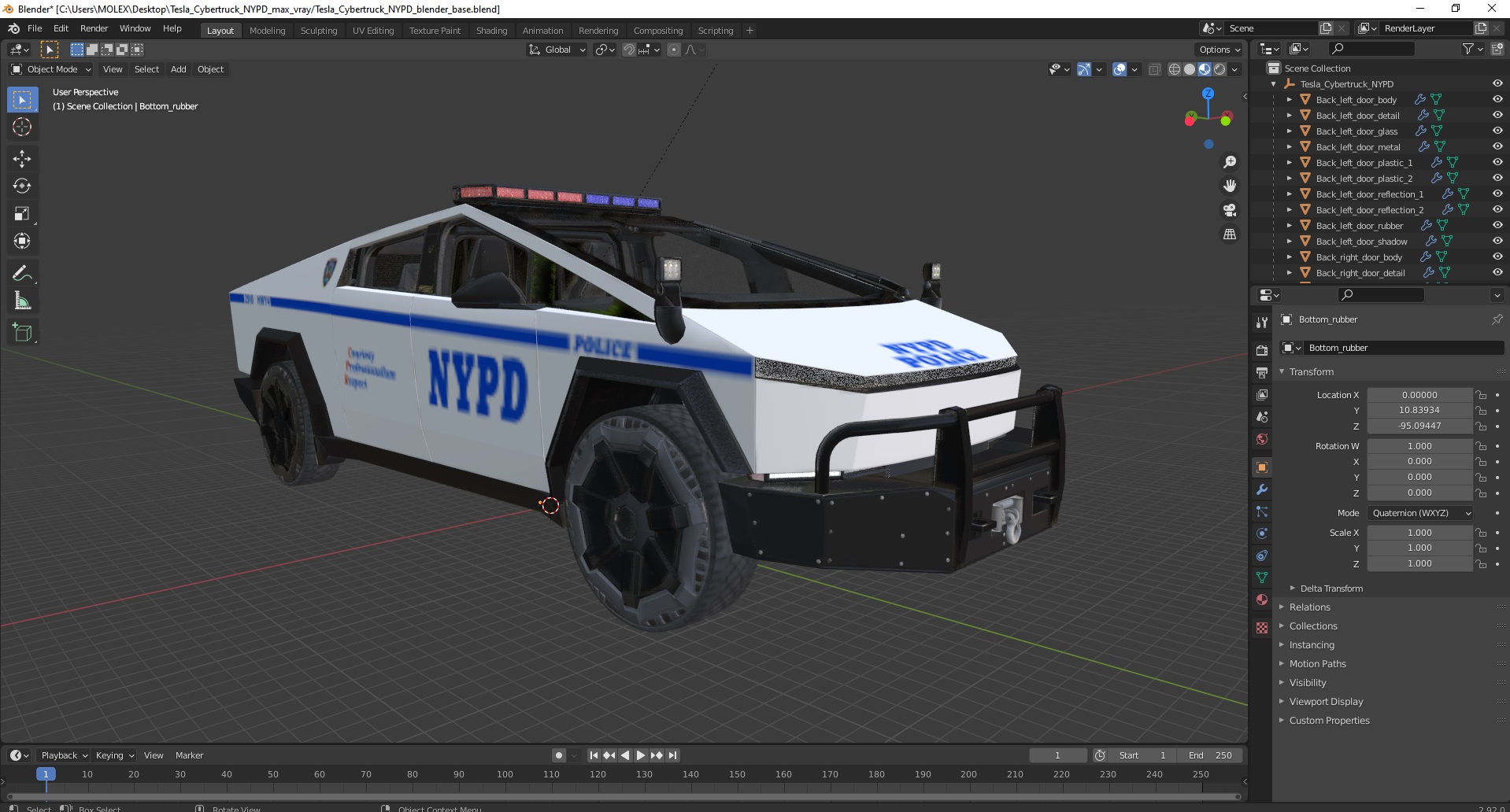
Task: Open the Physics properties tab
Action: (1262, 533)
